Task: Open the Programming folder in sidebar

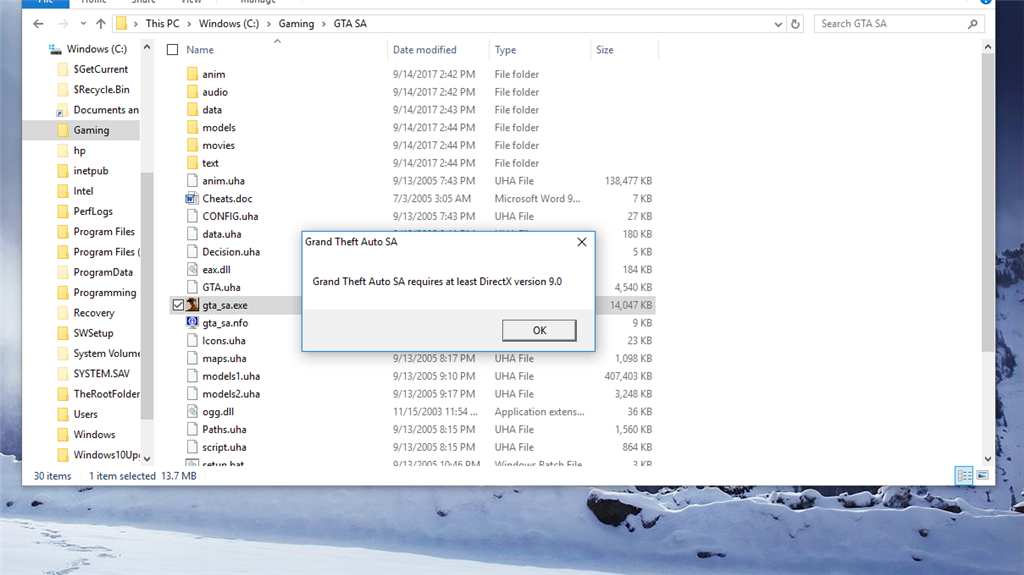Action: click(x=104, y=292)
